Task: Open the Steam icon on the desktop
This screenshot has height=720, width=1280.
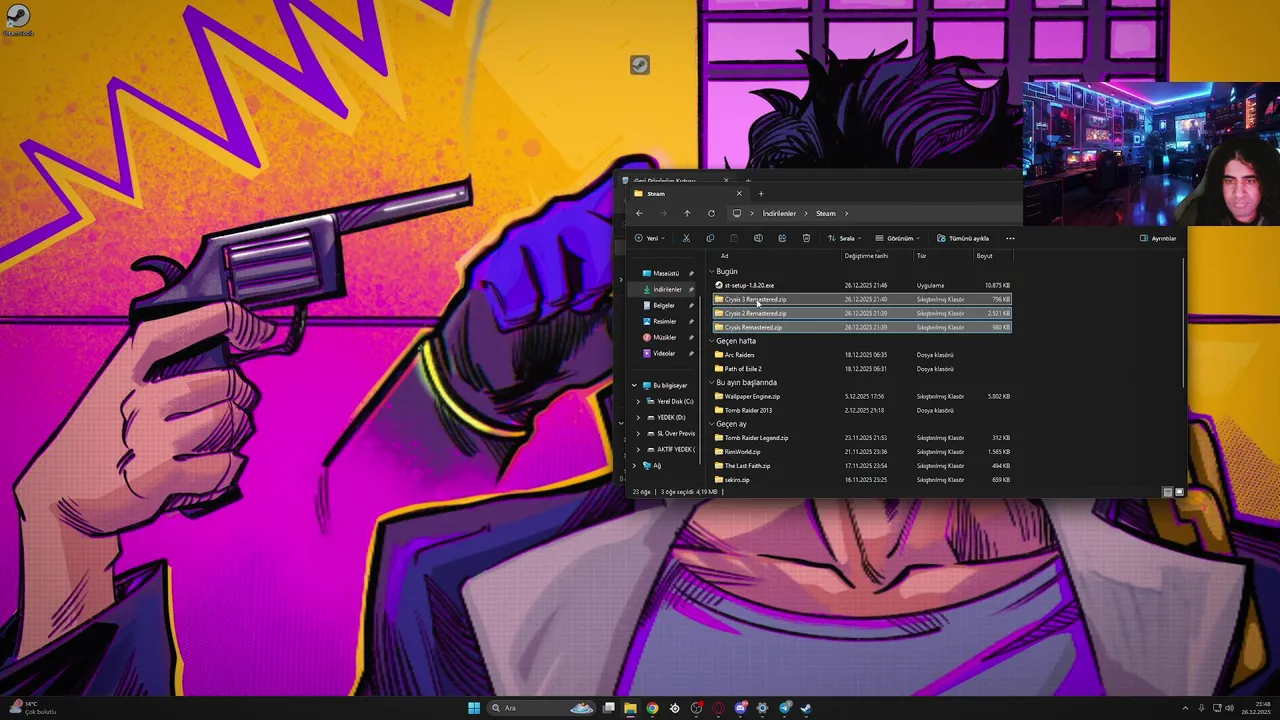Action: coord(640,66)
